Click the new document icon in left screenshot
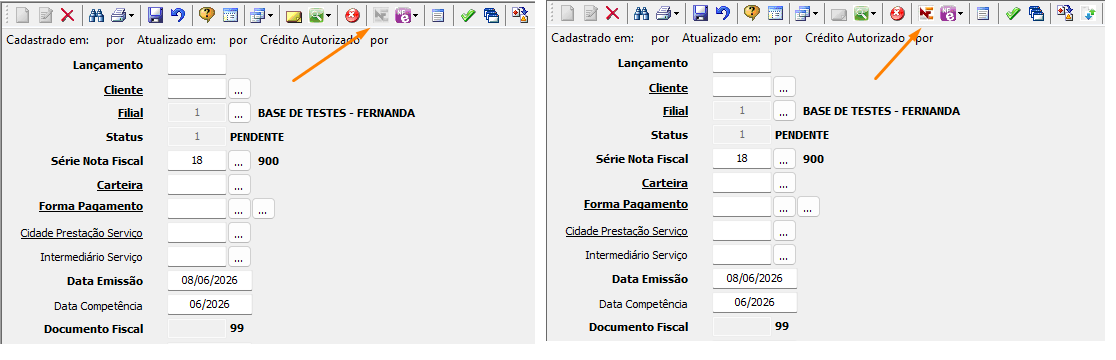This screenshot has width=1116, height=360. coord(23,15)
